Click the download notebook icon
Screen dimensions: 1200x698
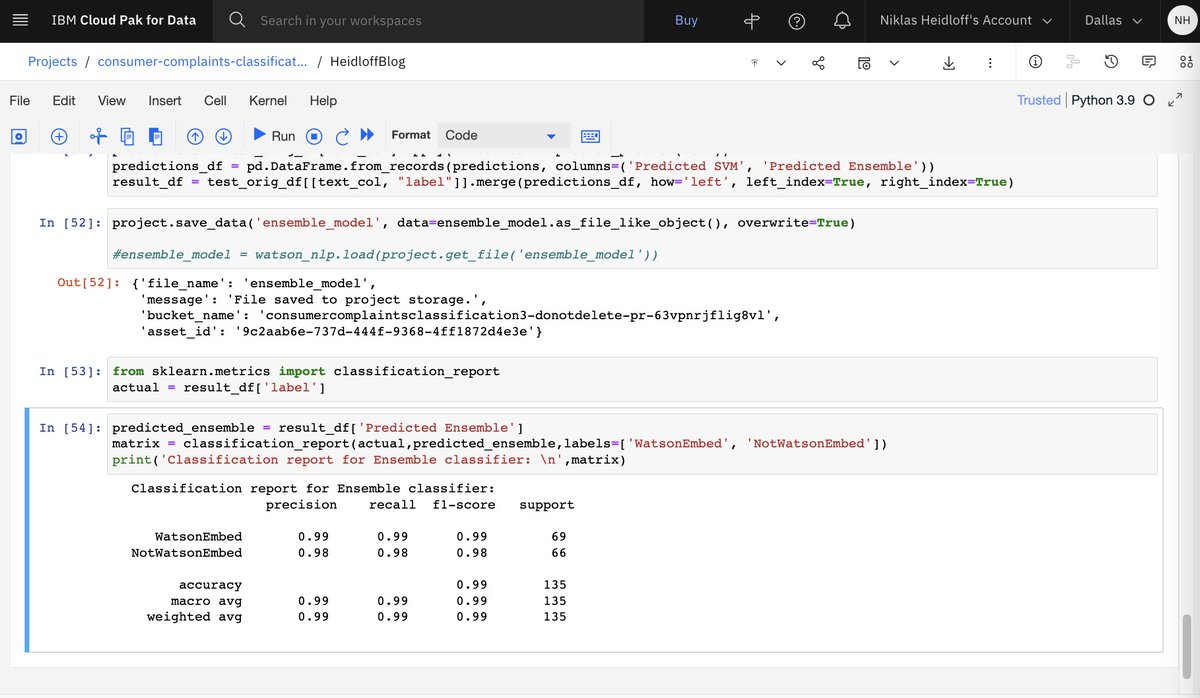[x=949, y=63]
